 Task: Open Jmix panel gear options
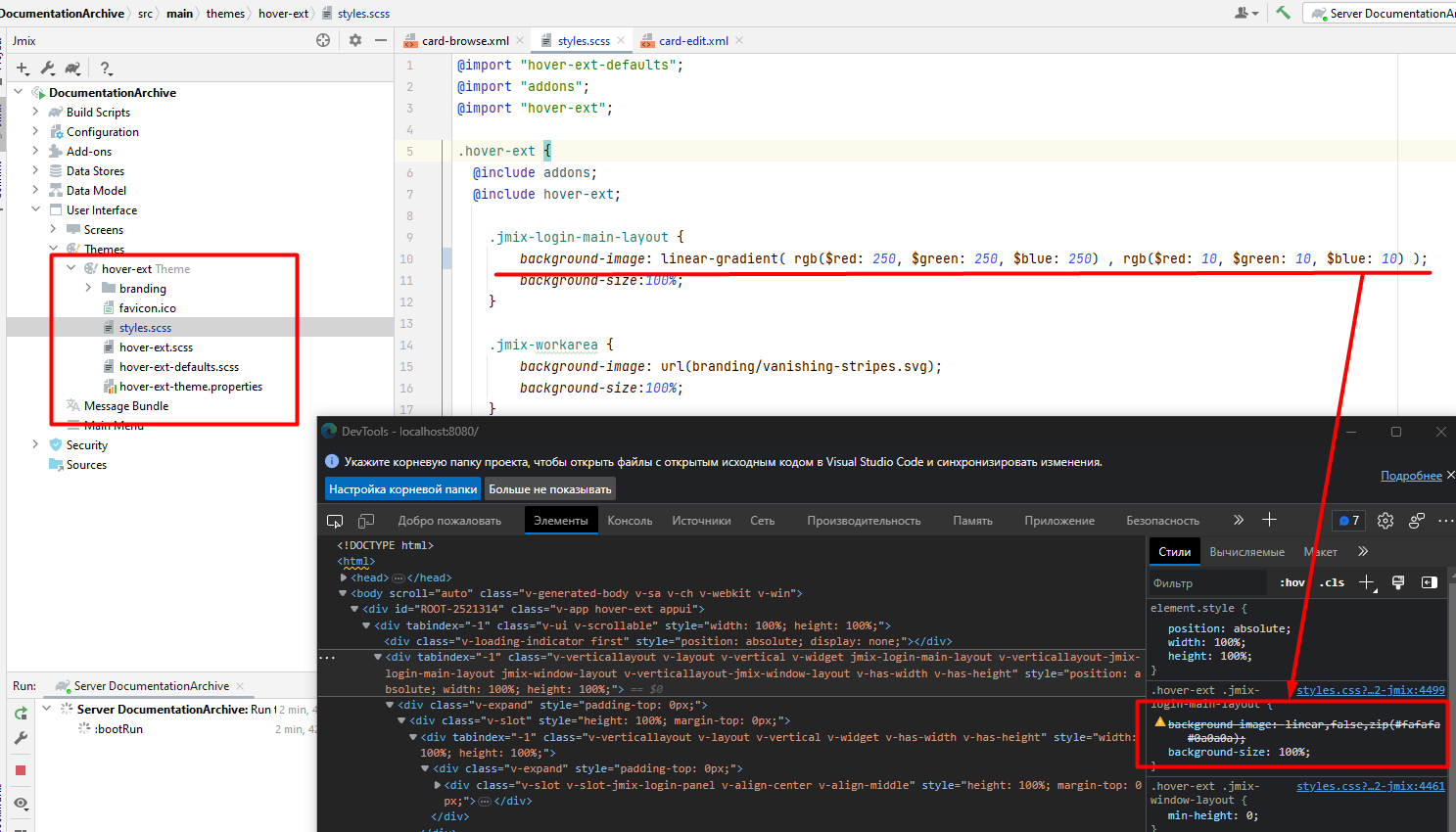(355, 40)
